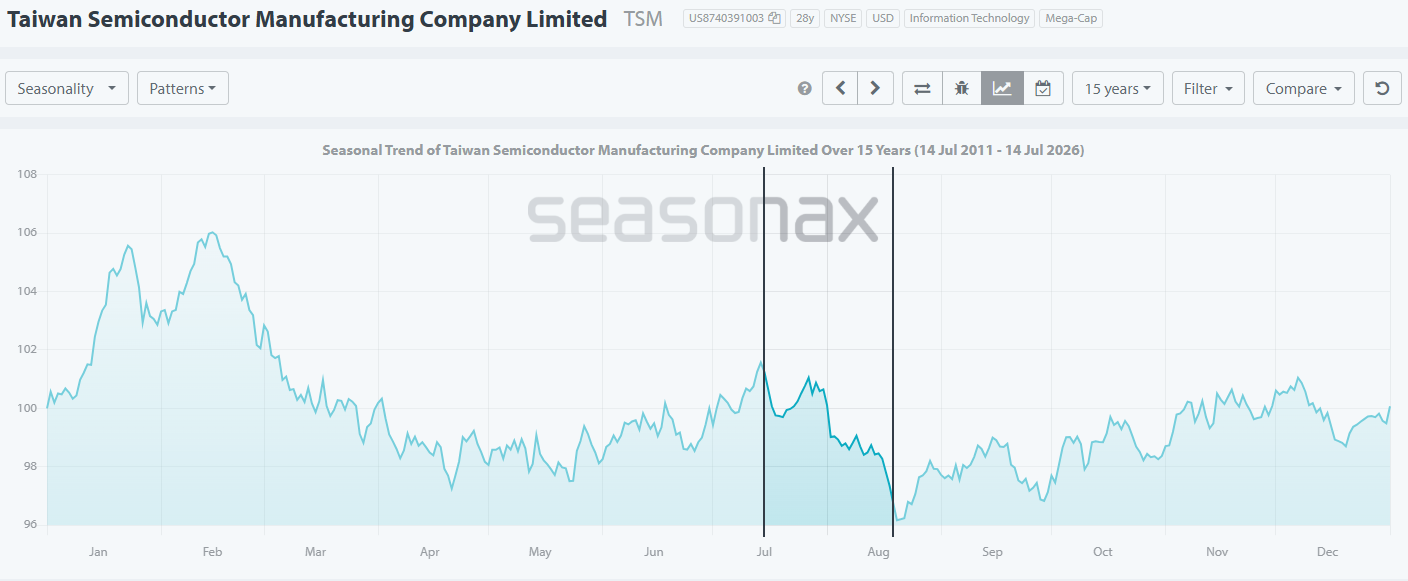Click the Mega-Cap tag
Image resolution: width=1408 pixels, height=581 pixels.
pos(1071,18)
